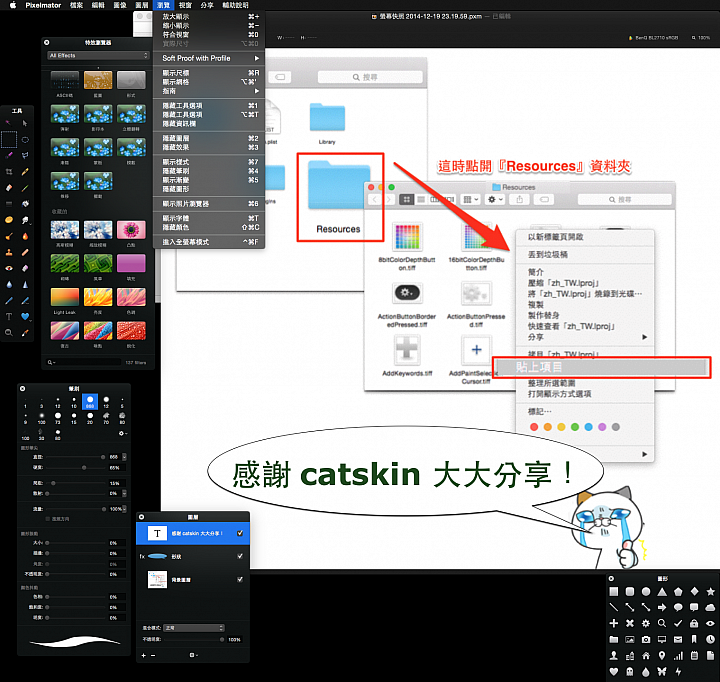Choose 隱藏圖層 from the view menu

[x=209, y=138]
